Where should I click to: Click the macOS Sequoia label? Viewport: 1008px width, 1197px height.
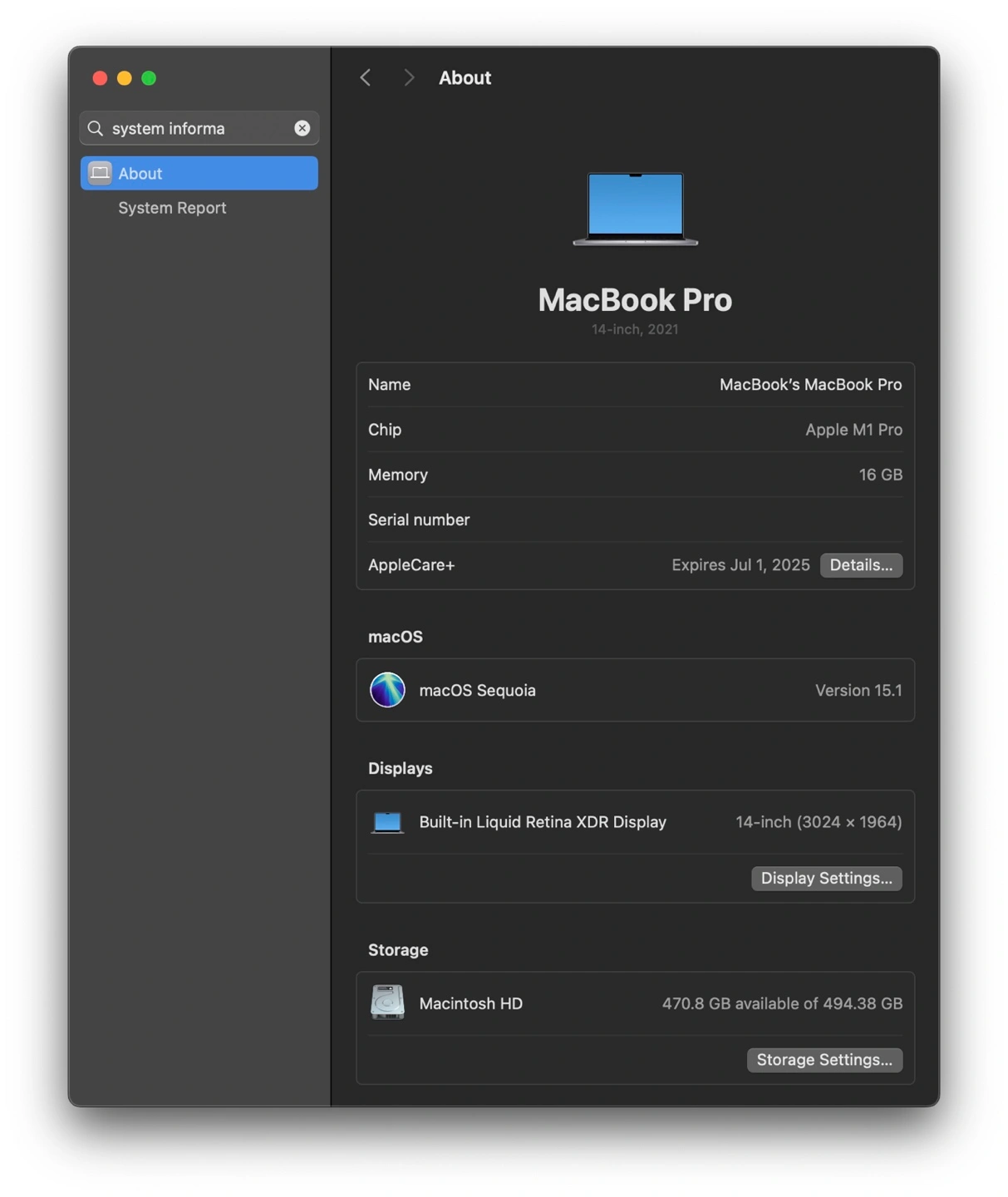[x=477, y=690]
